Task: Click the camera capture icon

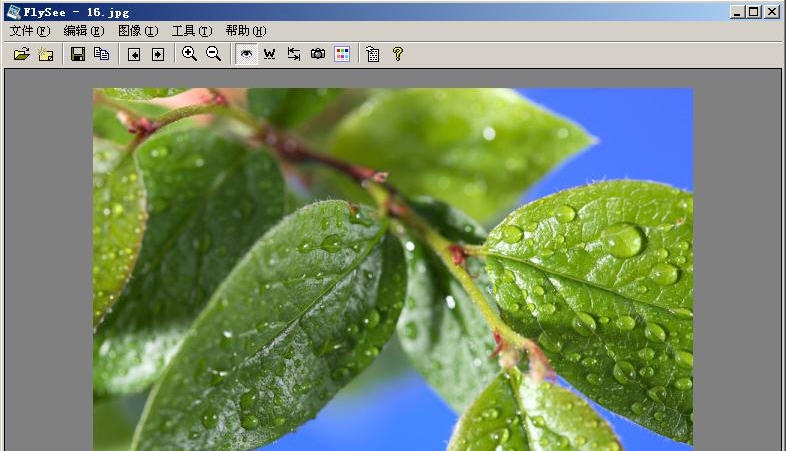Action: point(318,54)
